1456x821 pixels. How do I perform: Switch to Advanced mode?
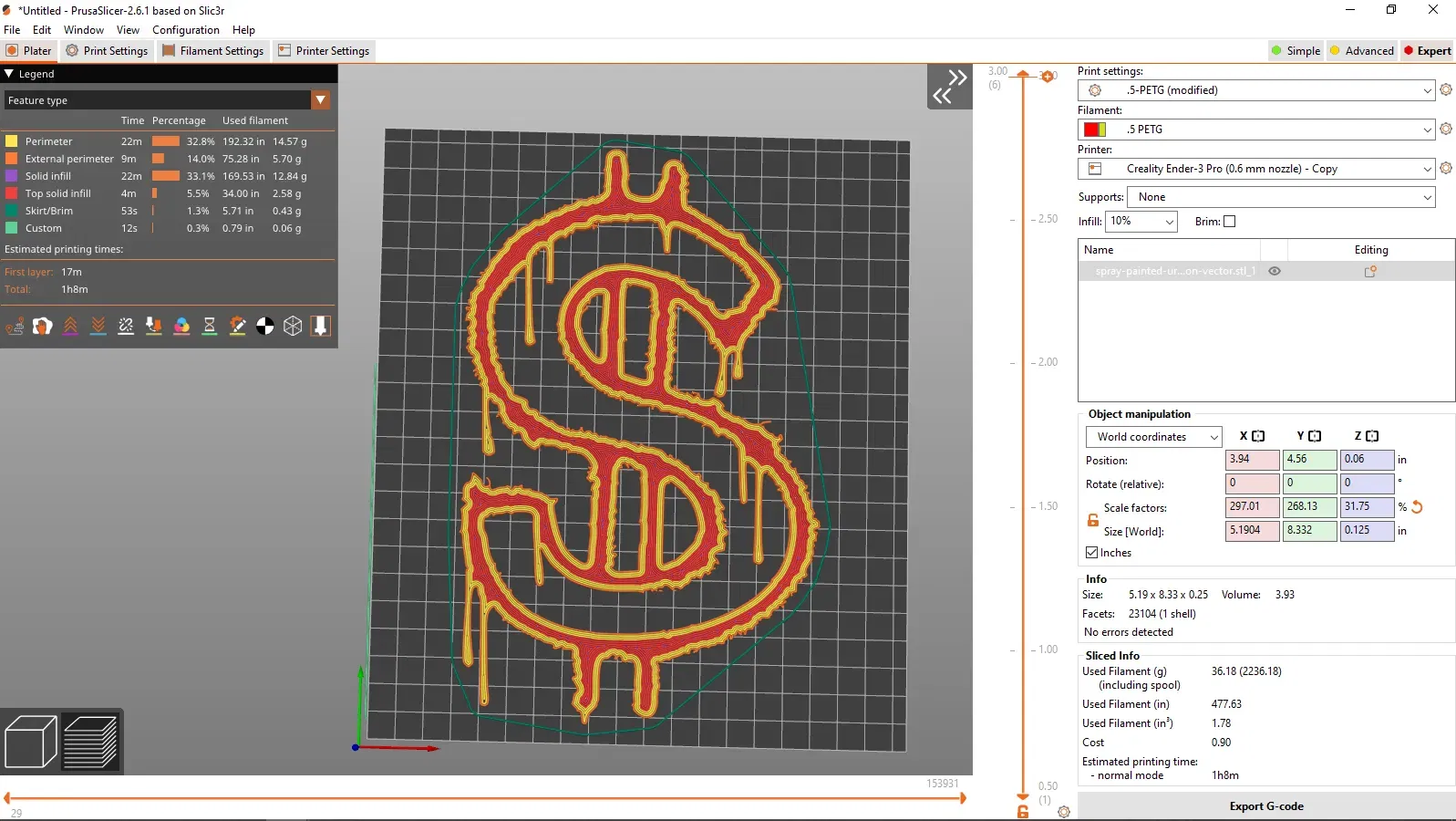tap(1362, 51)
